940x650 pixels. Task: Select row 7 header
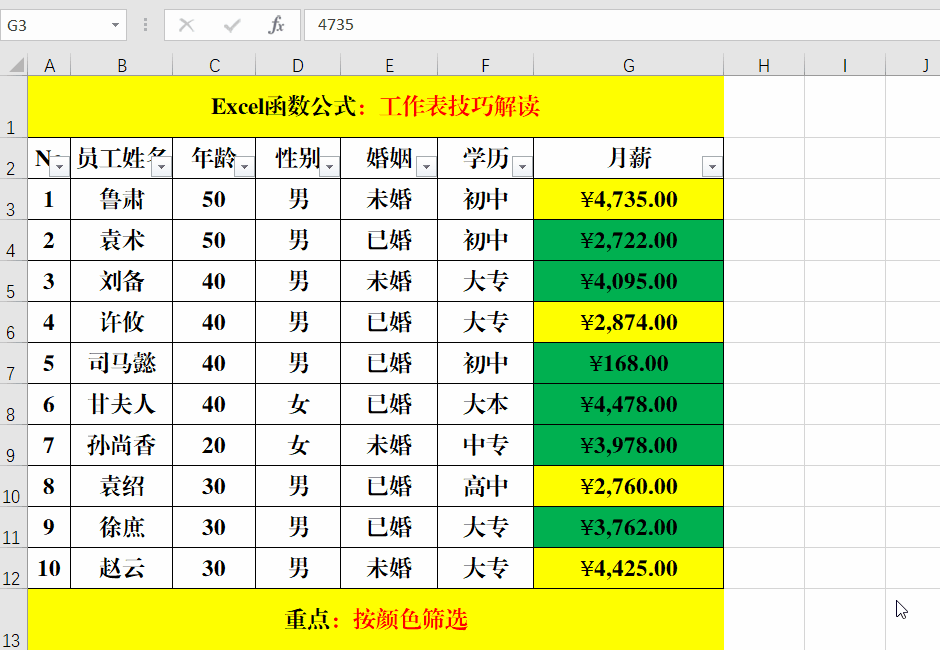[x=13, y=363]
